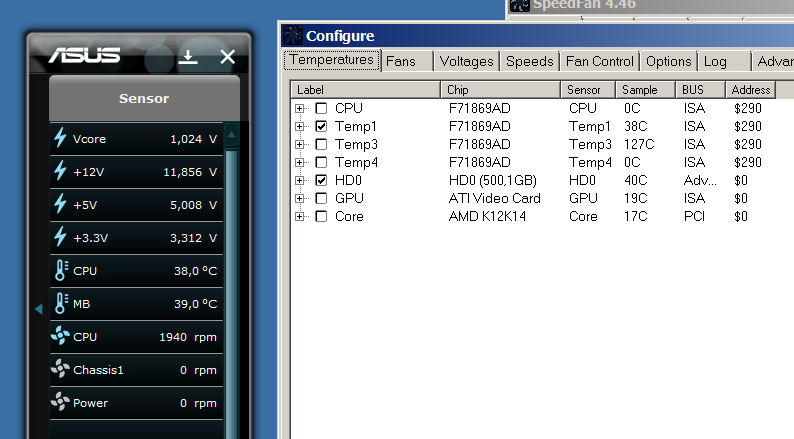Click the 1940 rpm CPU fan reading
This screenshot has height=439, width=794.
[x=188, y=337]
